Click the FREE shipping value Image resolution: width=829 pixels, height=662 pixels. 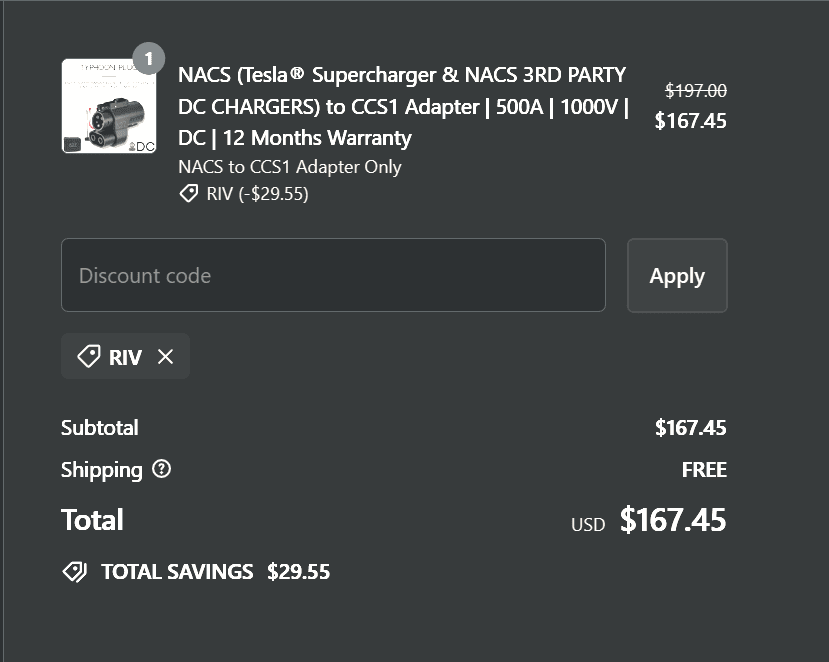pyautogui.click(x=704, y=469)
